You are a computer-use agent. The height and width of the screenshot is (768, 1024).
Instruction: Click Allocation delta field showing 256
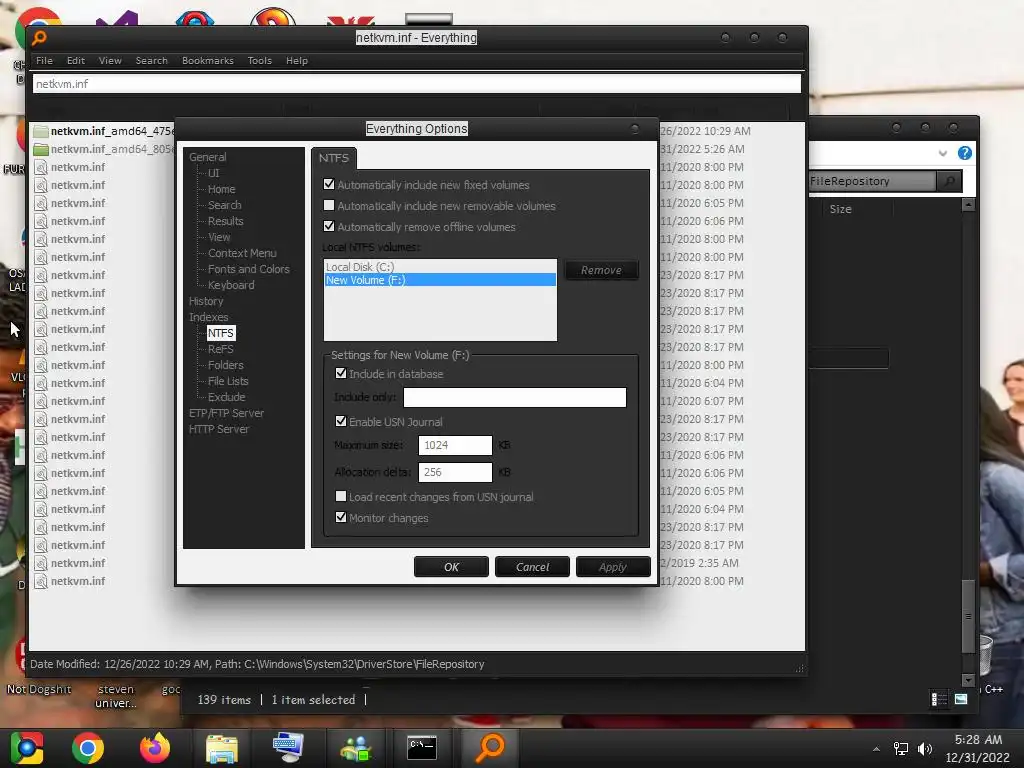[455, 472]
